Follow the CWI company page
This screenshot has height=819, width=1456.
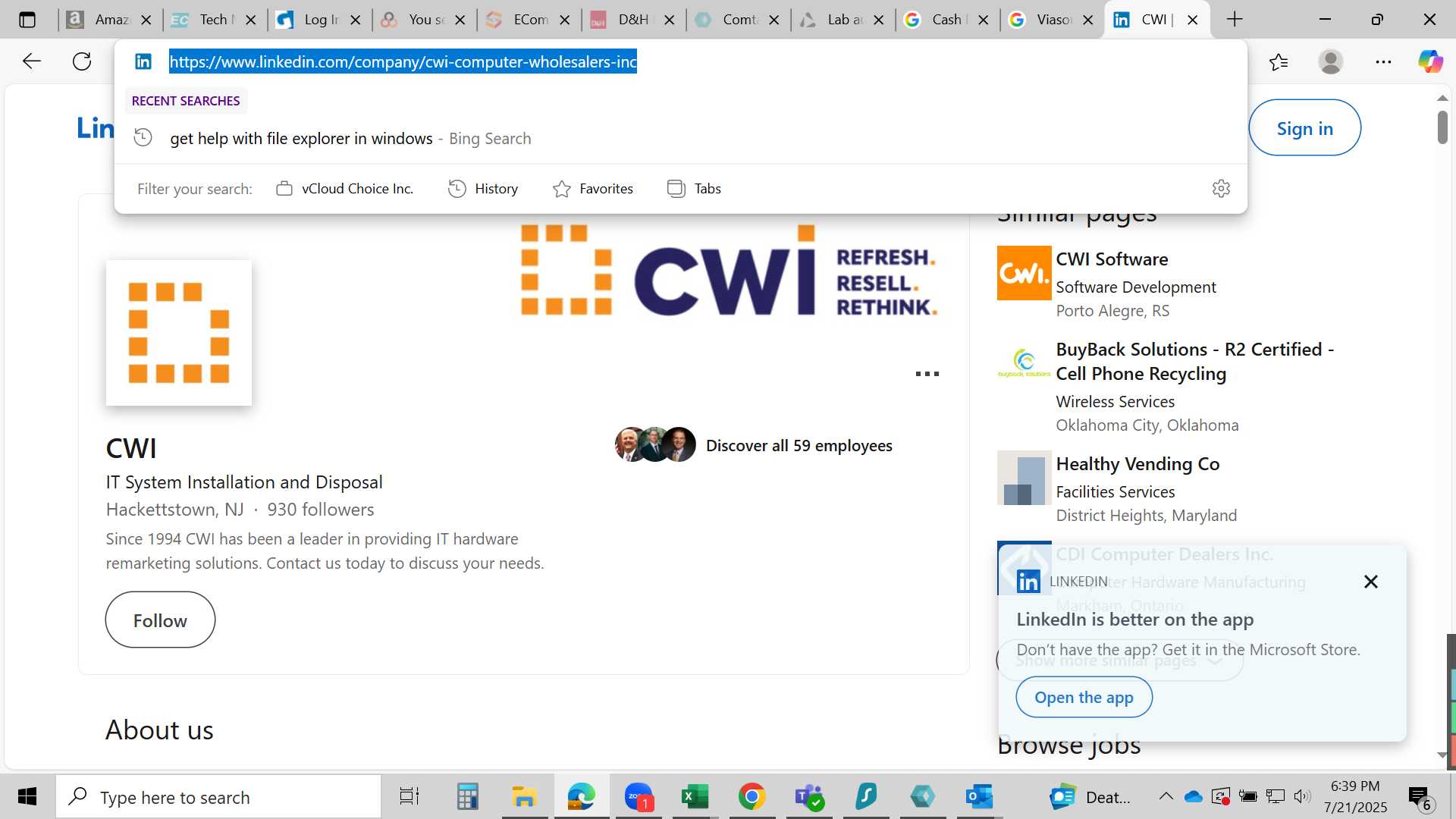coord(160,620)
